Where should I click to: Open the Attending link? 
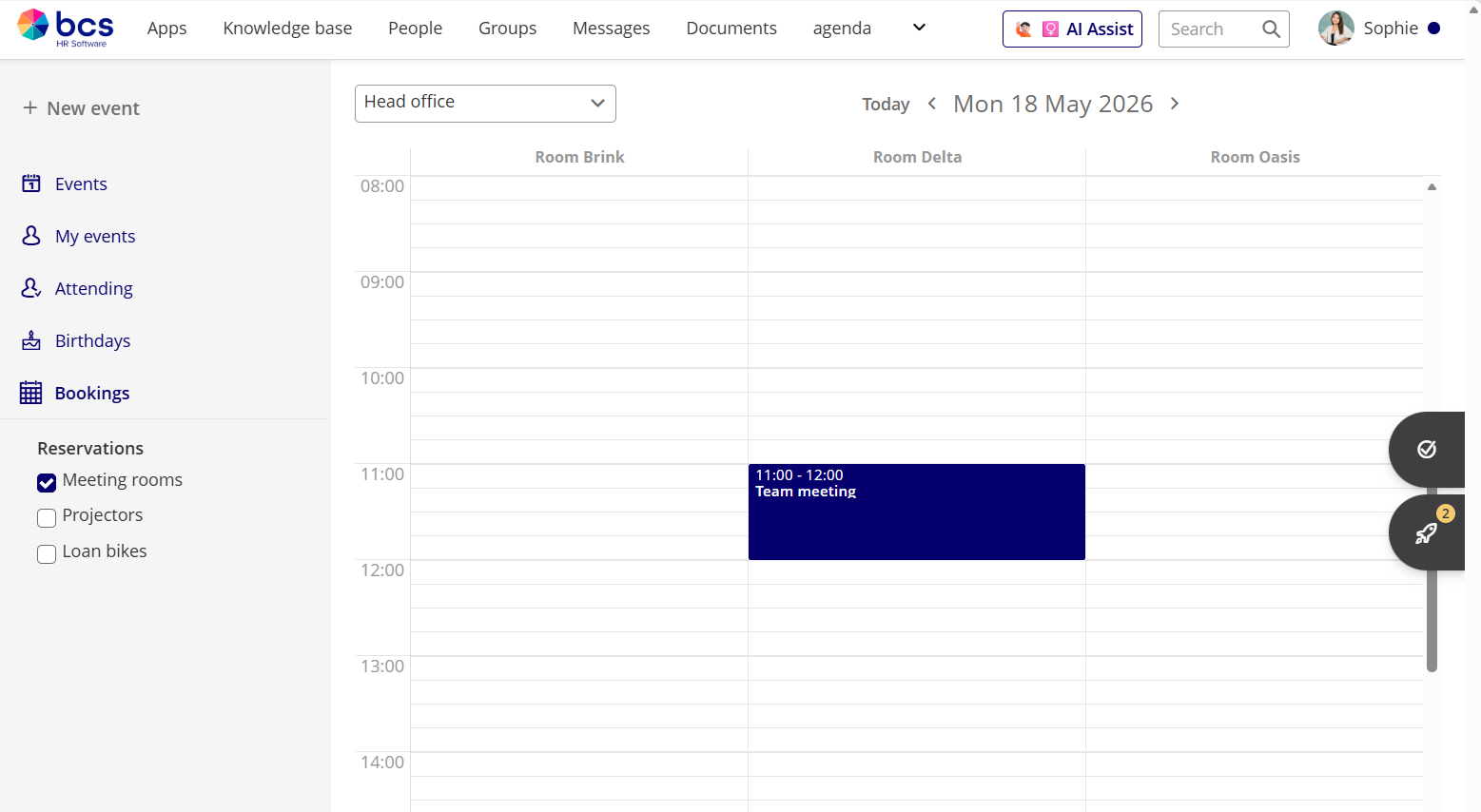click(x=94, y=288)
